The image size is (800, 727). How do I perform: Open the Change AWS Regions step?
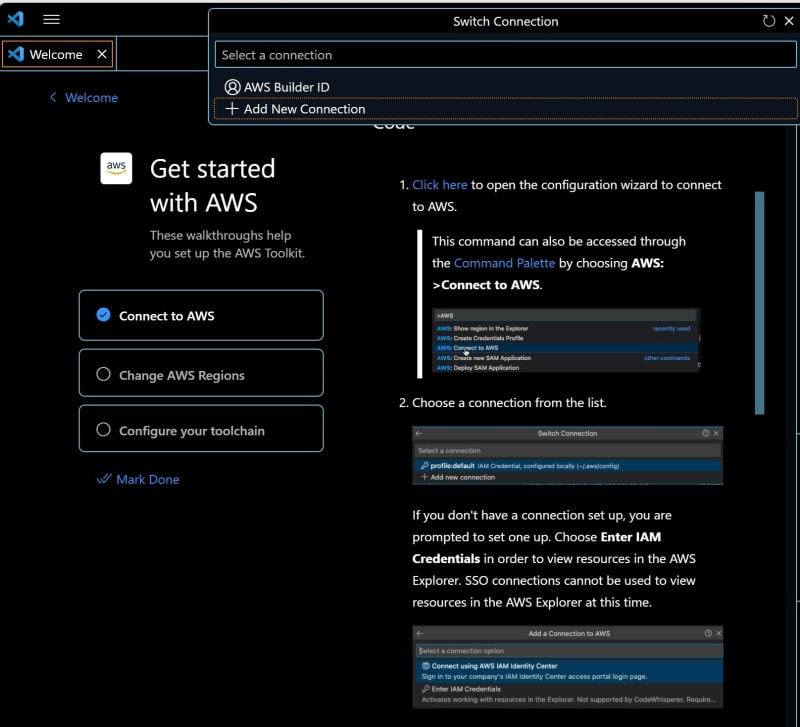click(201, 373)
